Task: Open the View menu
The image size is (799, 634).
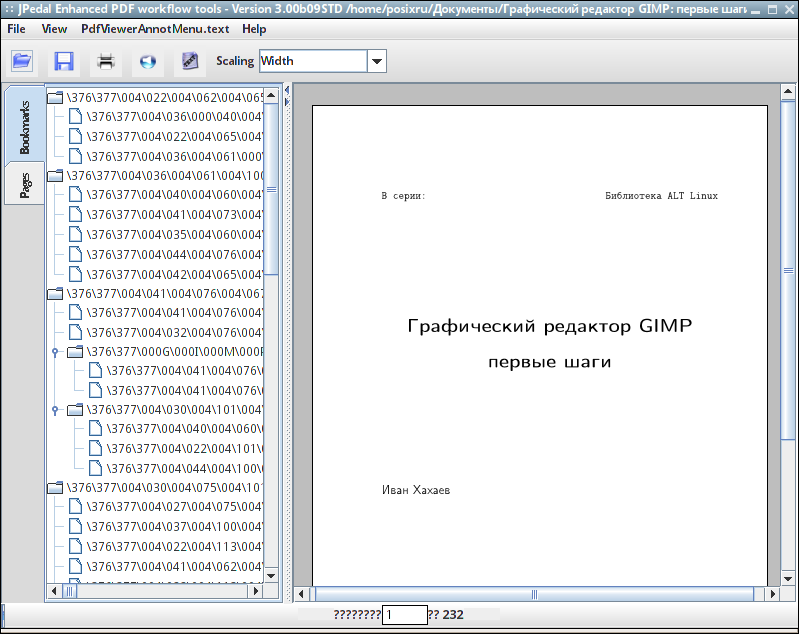Action: pyautogui.click(x=54, y=29)
